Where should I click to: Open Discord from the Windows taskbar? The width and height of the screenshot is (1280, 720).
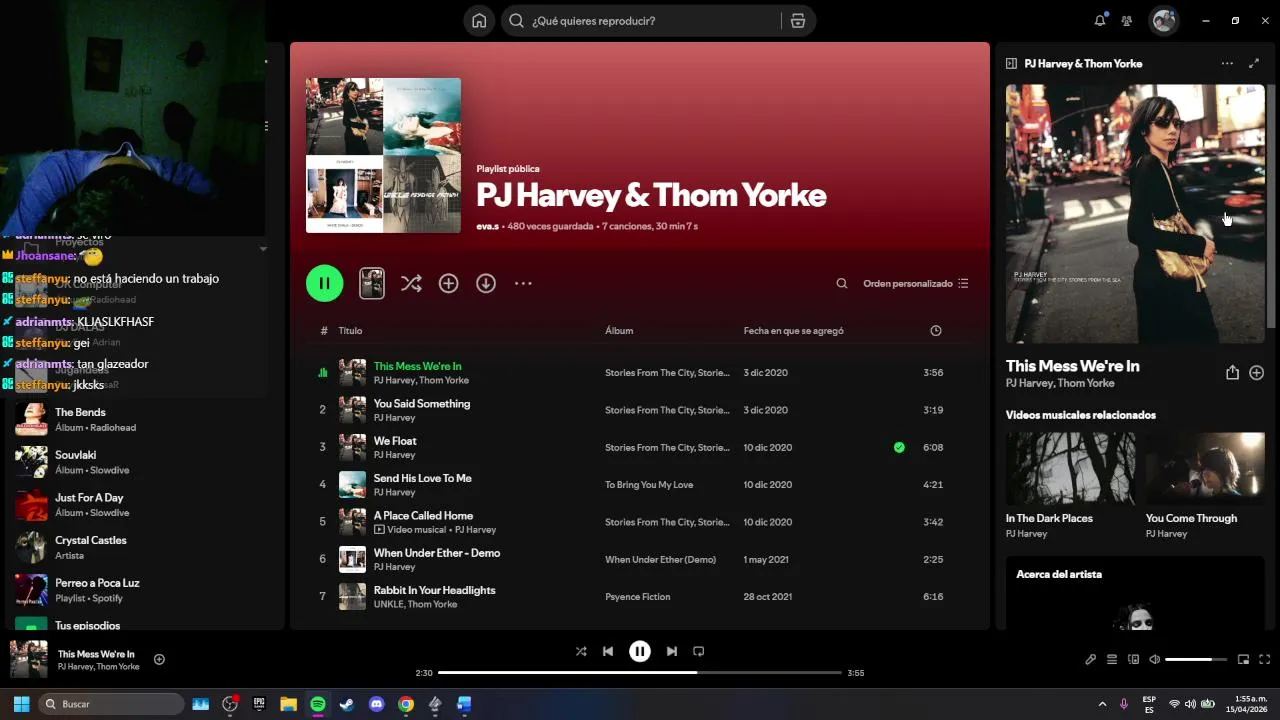click(x=376, y=704)
